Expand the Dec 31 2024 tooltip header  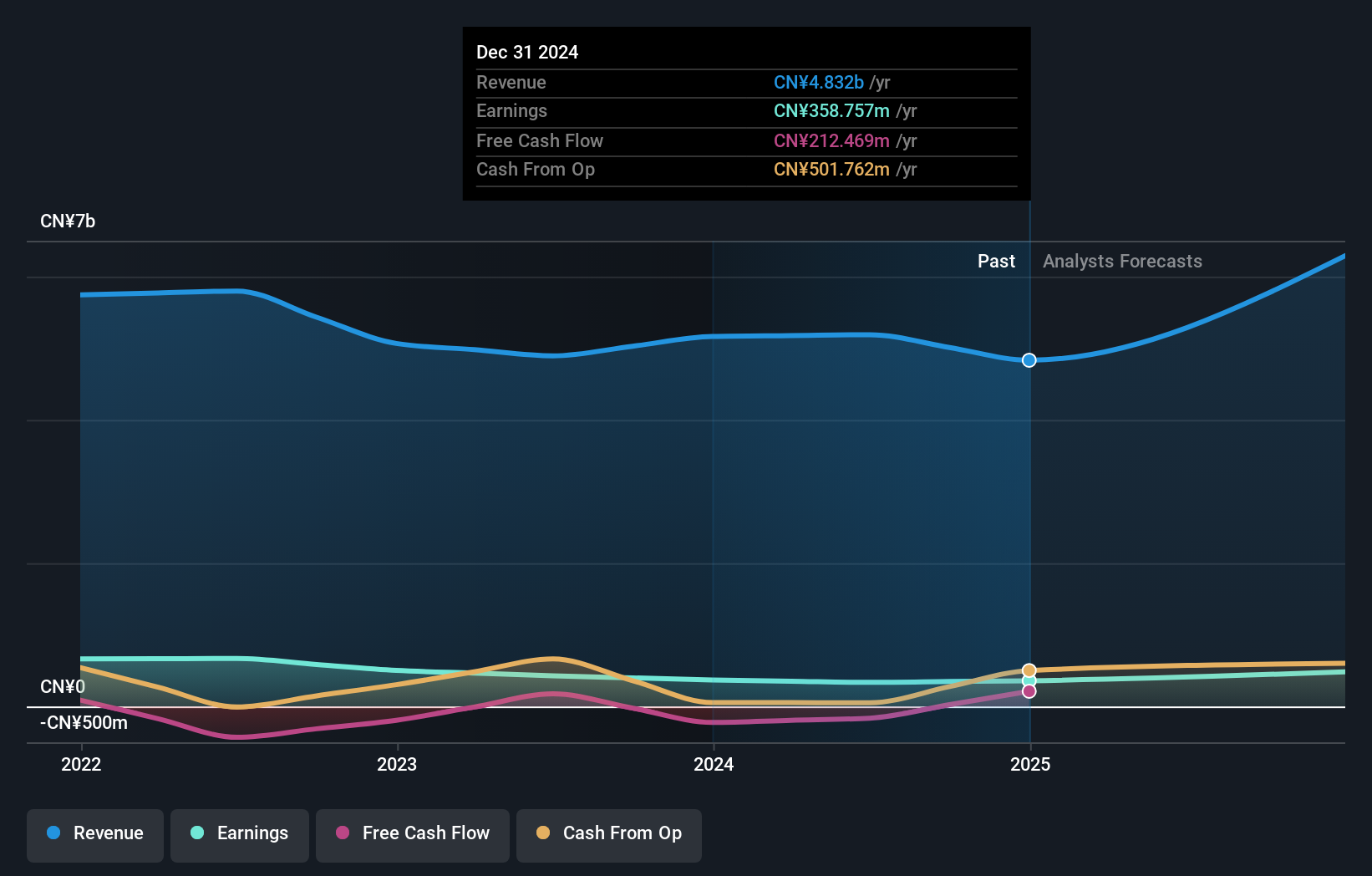click(x=527, y=52)
